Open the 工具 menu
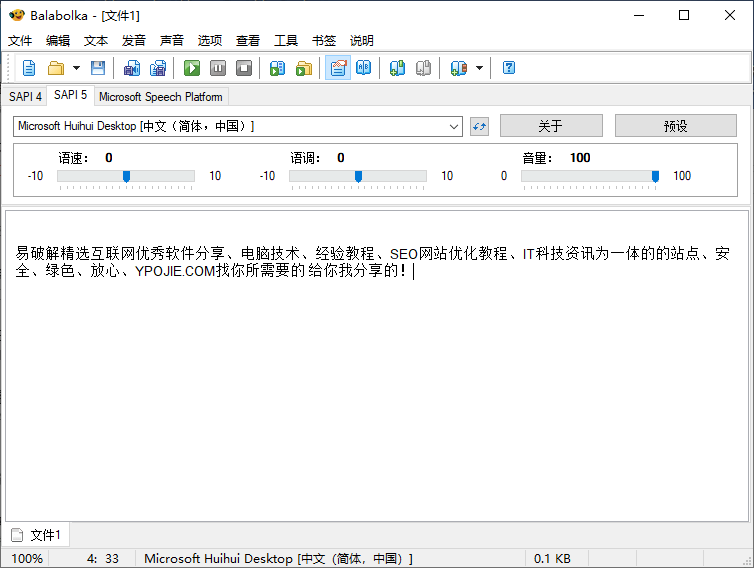Image resolution: width=754 pixels, height=568 pixels. click(x=286, y=41)
